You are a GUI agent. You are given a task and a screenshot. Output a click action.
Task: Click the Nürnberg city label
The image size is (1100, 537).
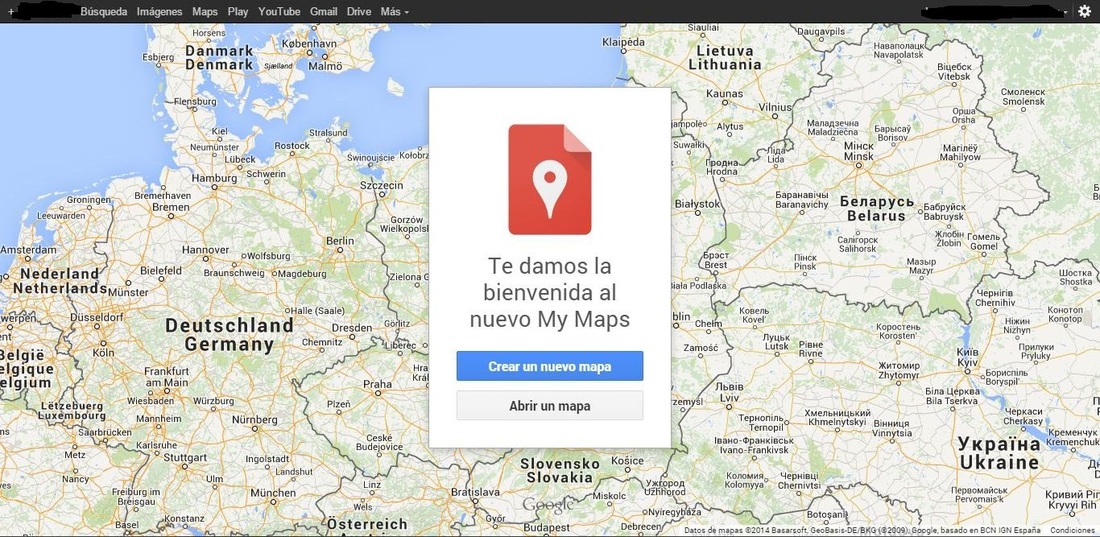click(255, 419)
